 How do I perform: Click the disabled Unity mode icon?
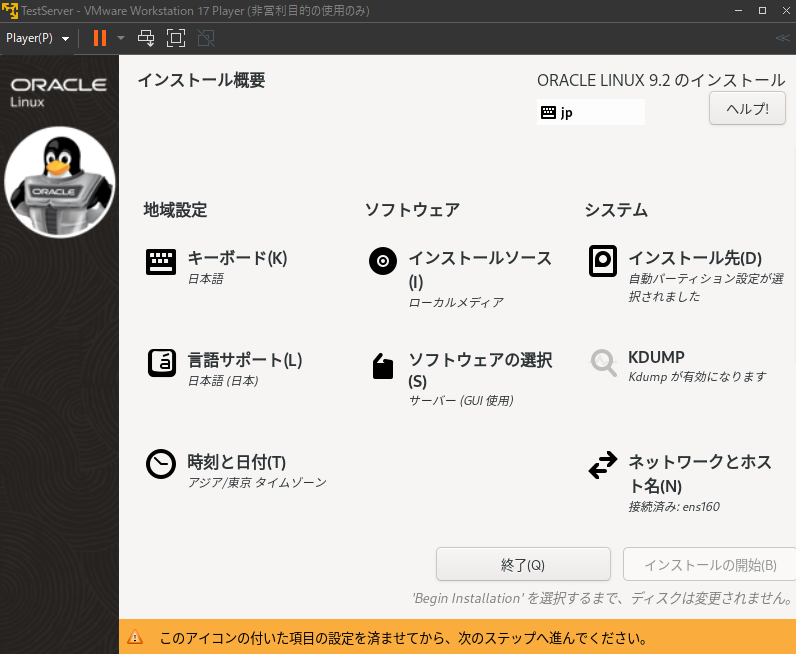tap(206, 38)
